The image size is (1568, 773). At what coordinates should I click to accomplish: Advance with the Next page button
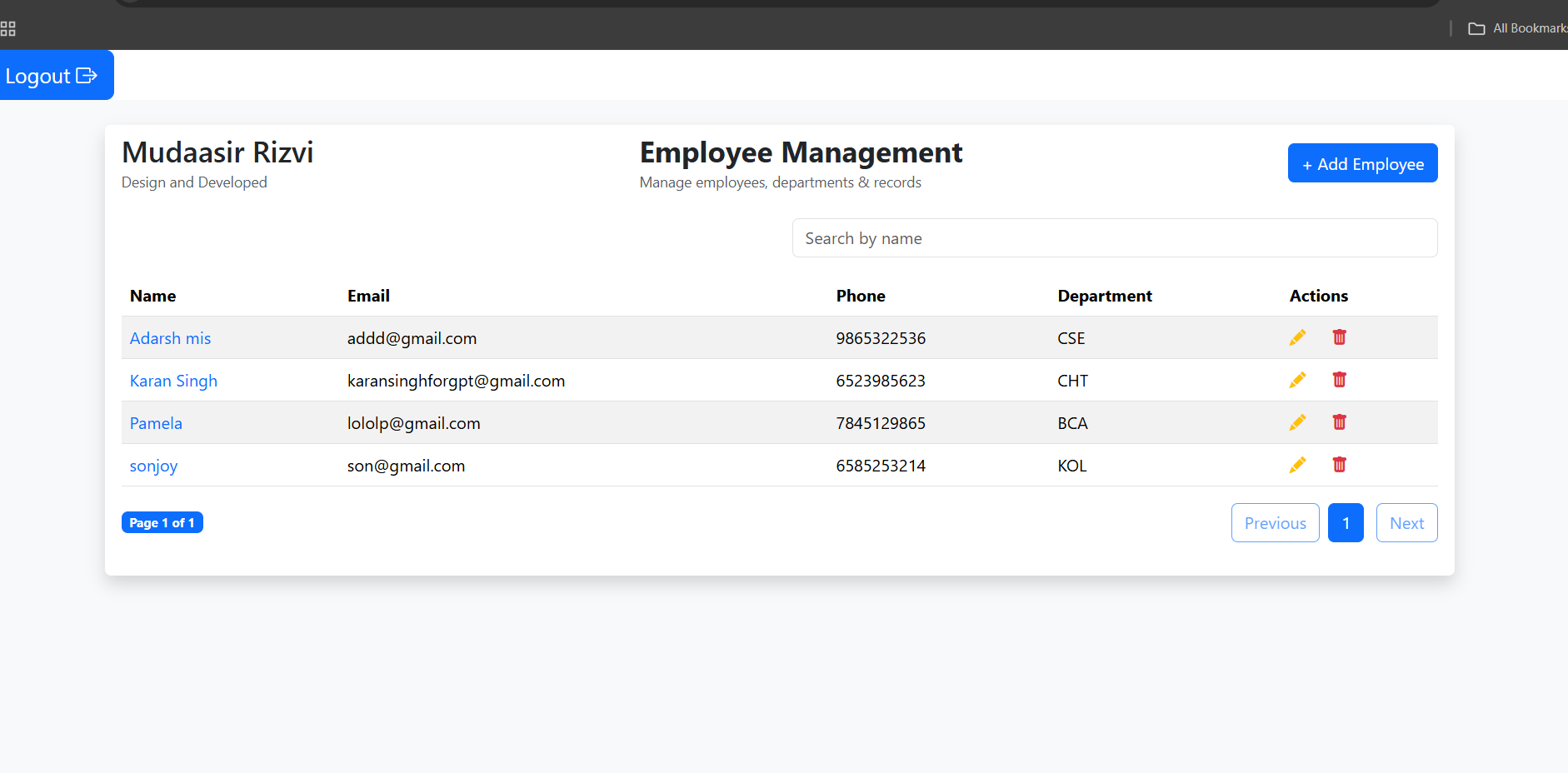(x=1406, y=523)
